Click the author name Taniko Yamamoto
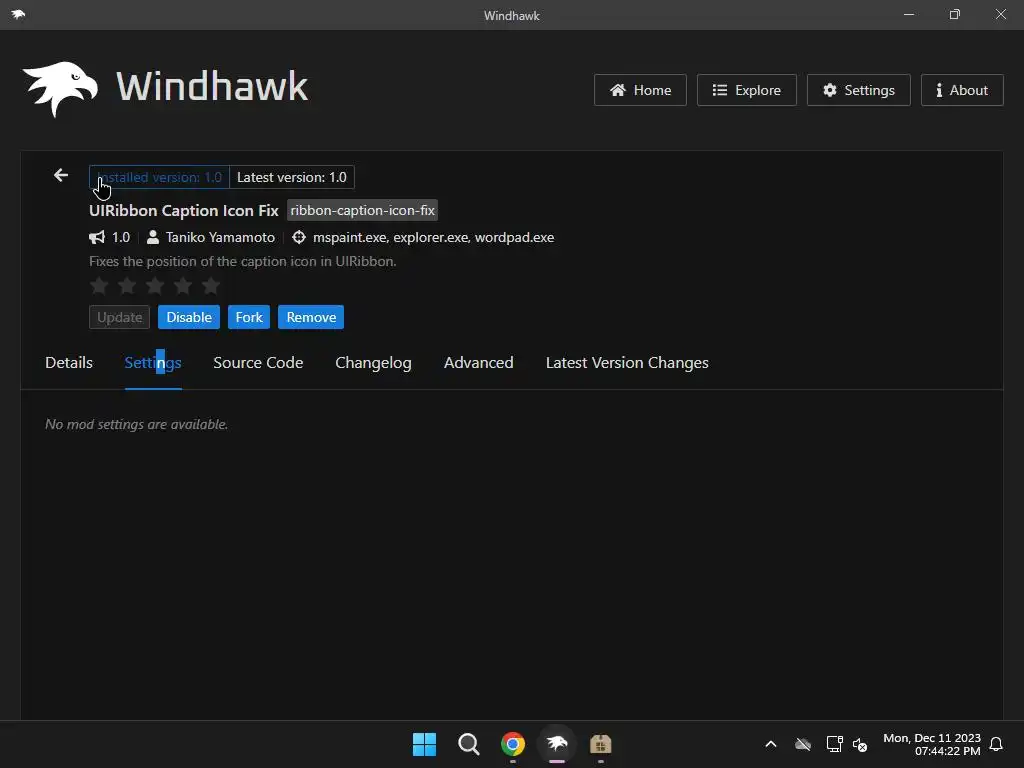1024x768 pixels. click(x=220, y=237)
